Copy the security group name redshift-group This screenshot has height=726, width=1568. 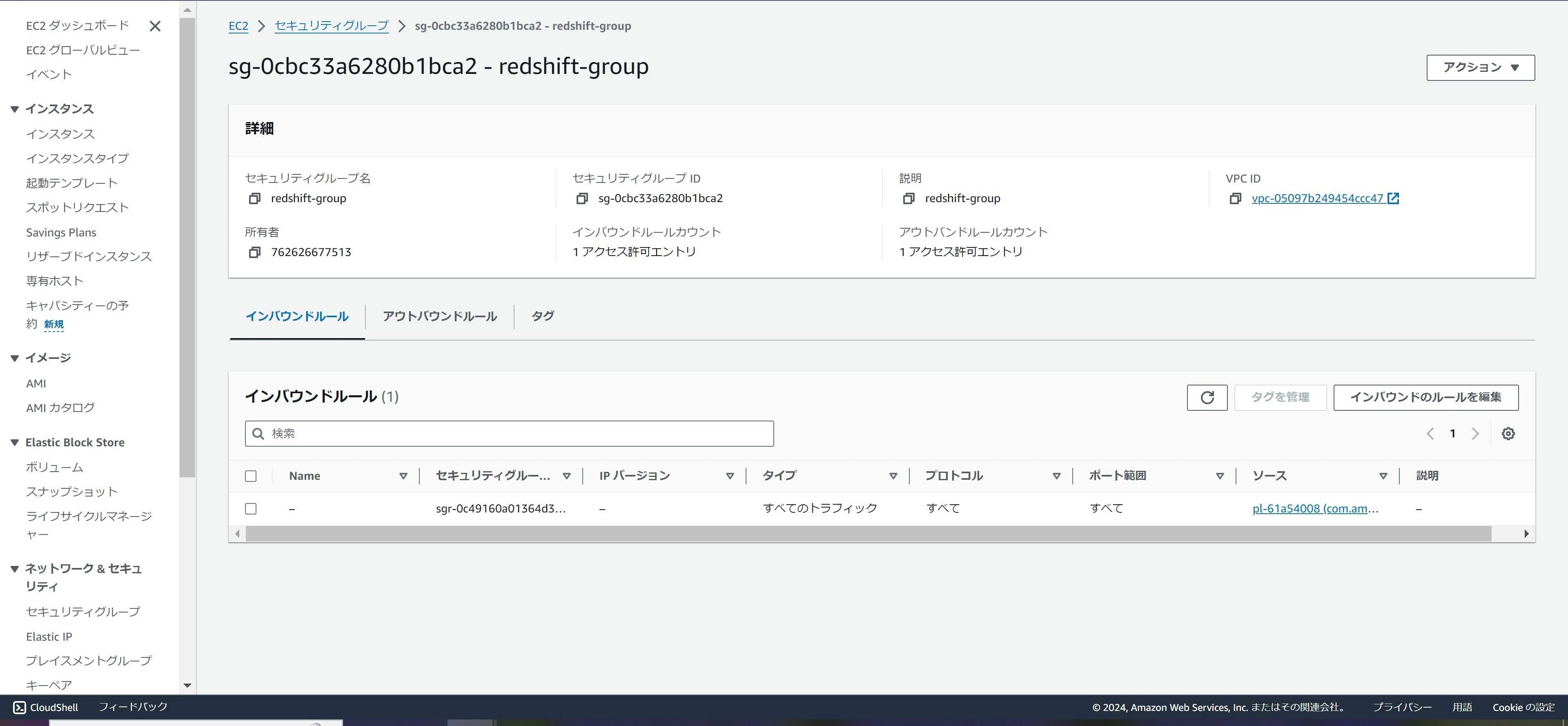[x=254, y=198]
